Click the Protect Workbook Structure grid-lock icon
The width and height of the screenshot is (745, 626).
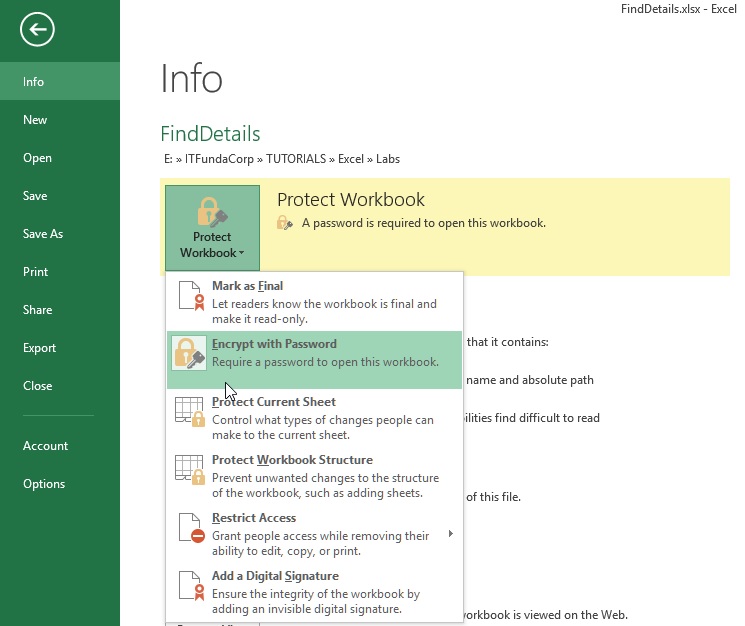190,470
